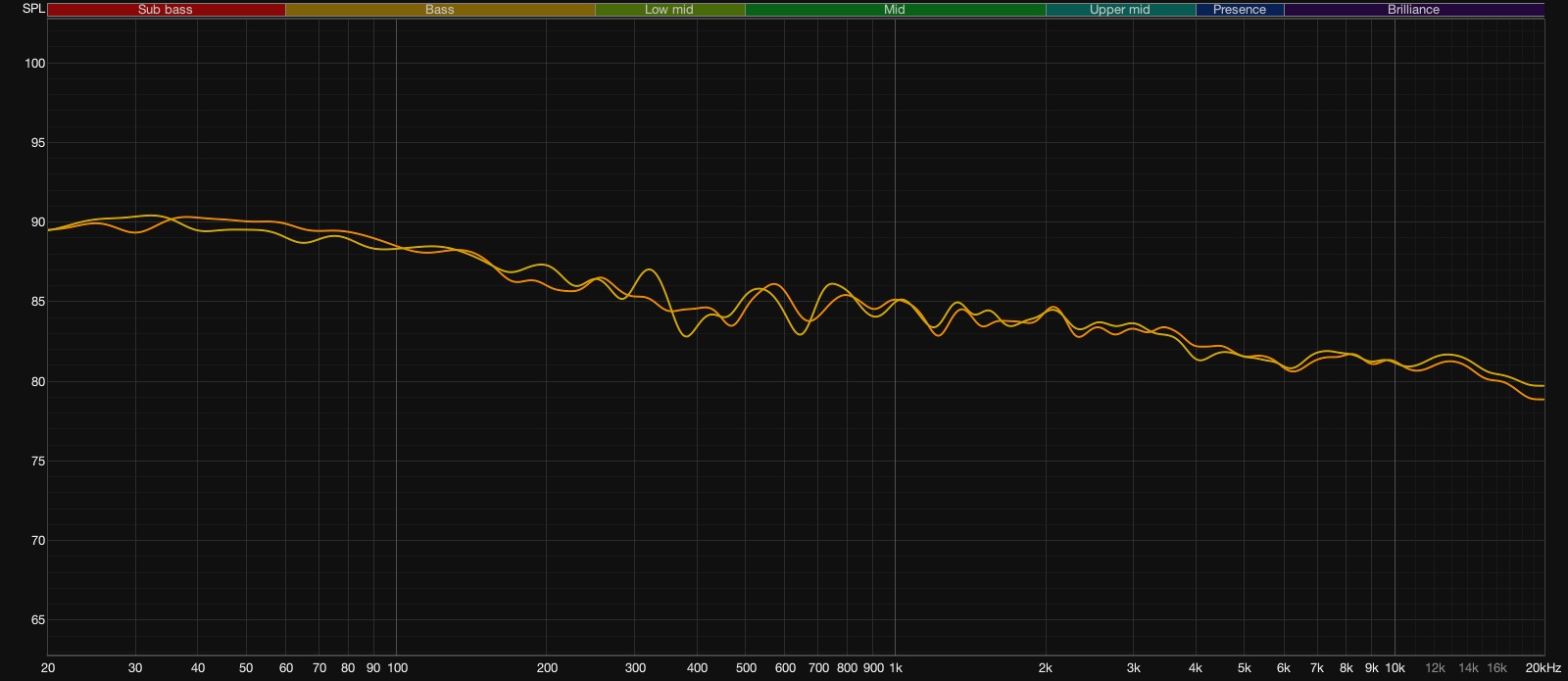Select the Sub bass band label
Image resolution: width=1568 pixels, height=681 pixels.
(x=165, y=10)
